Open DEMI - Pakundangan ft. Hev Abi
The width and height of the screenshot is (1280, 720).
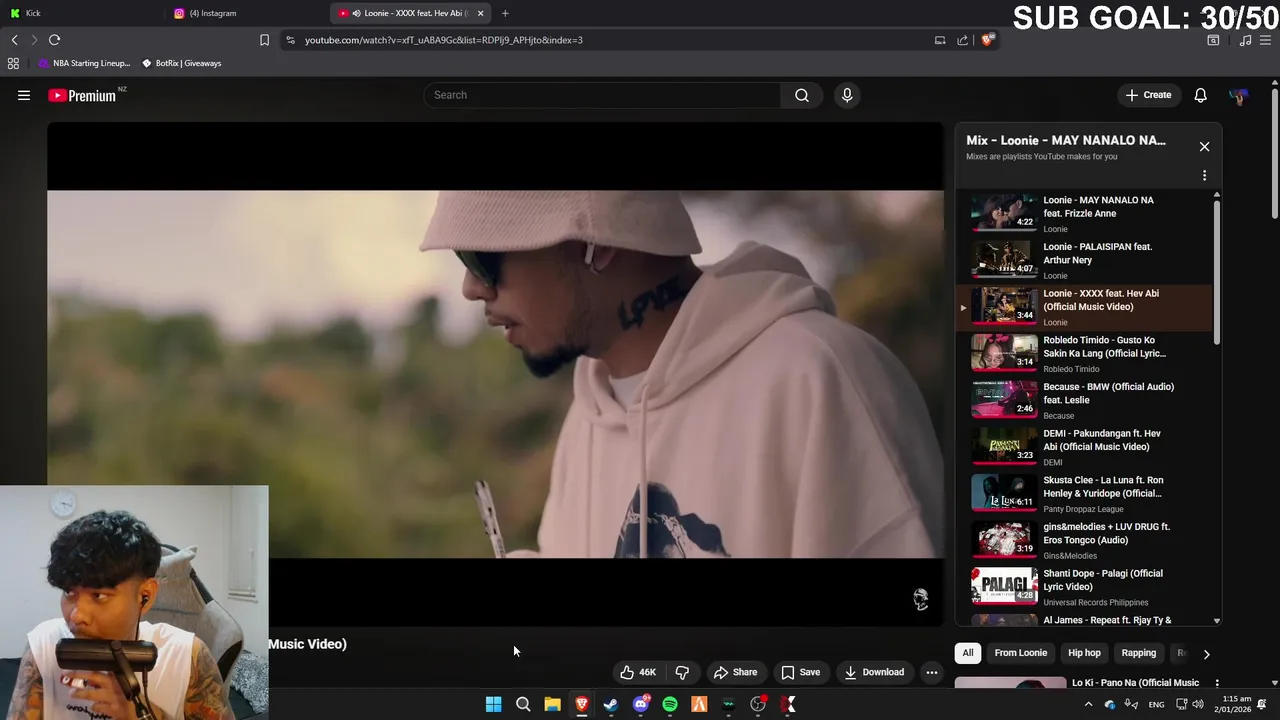point(1084,446)
